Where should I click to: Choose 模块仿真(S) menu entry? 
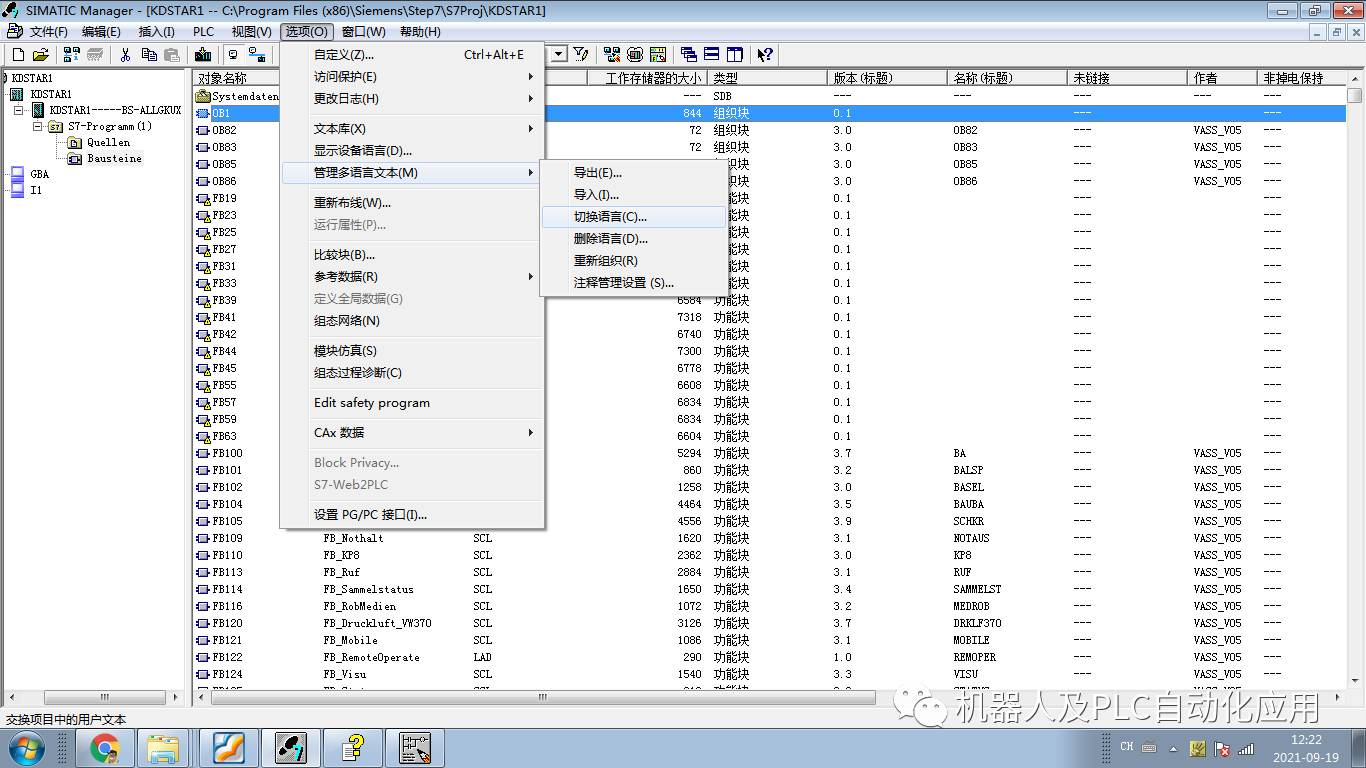[x=412, y=351]
